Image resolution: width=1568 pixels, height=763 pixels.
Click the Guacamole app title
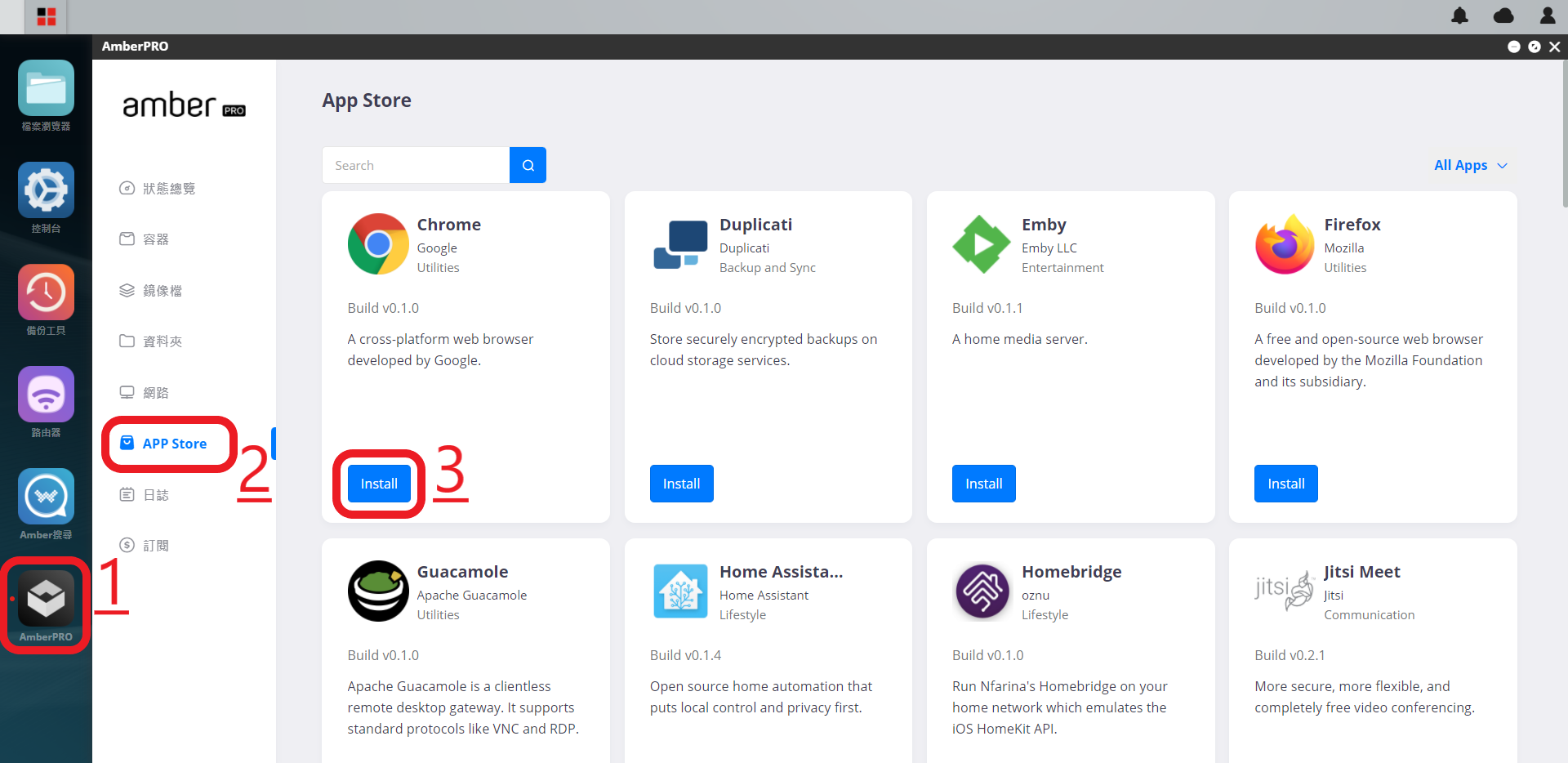point(462,572)
